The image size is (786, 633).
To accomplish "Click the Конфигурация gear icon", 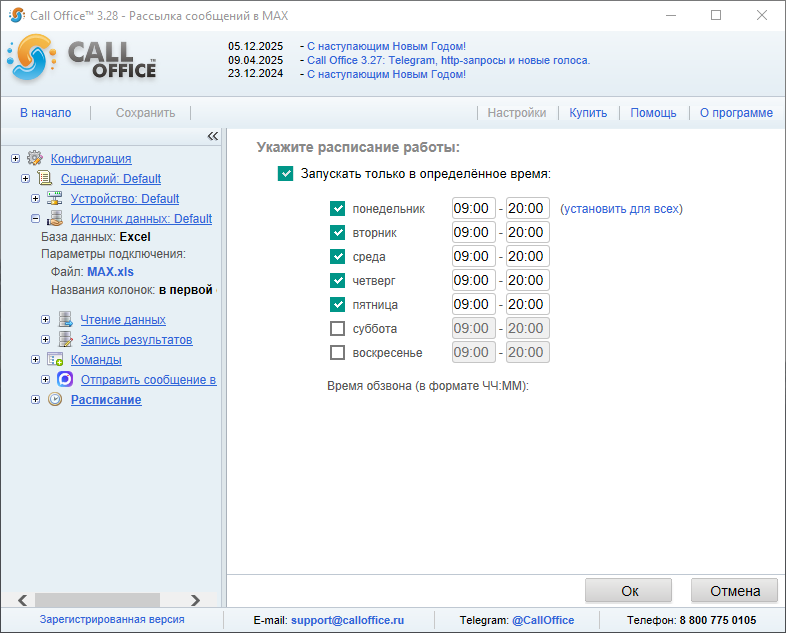I will 35,158.
